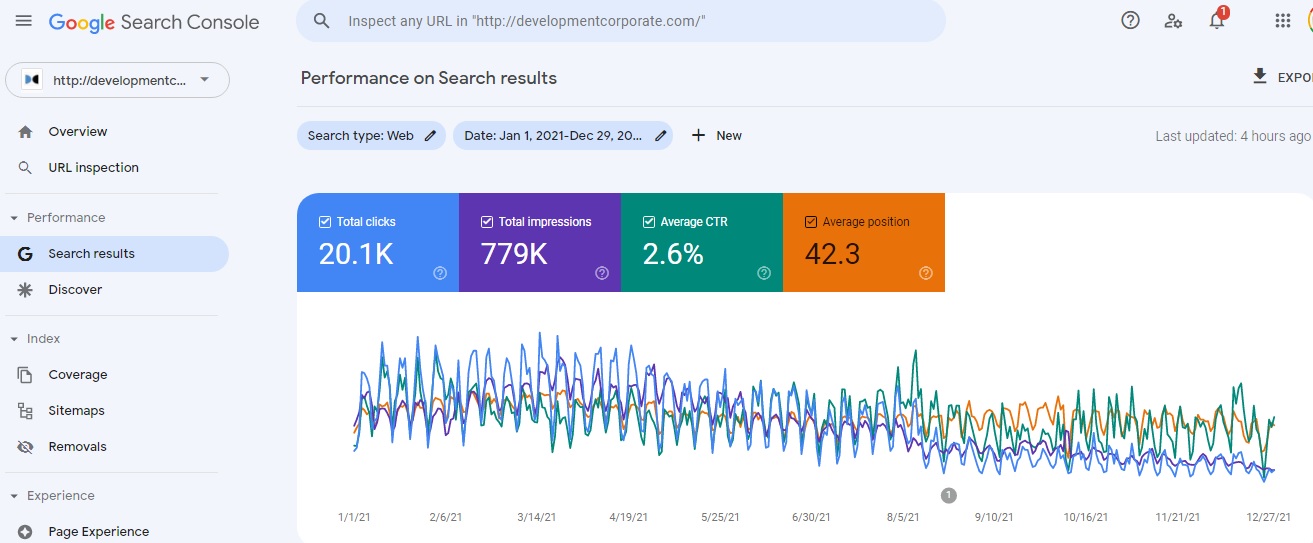
Task: Open the property selector dropdown arrow
Action: pos(204,80)
